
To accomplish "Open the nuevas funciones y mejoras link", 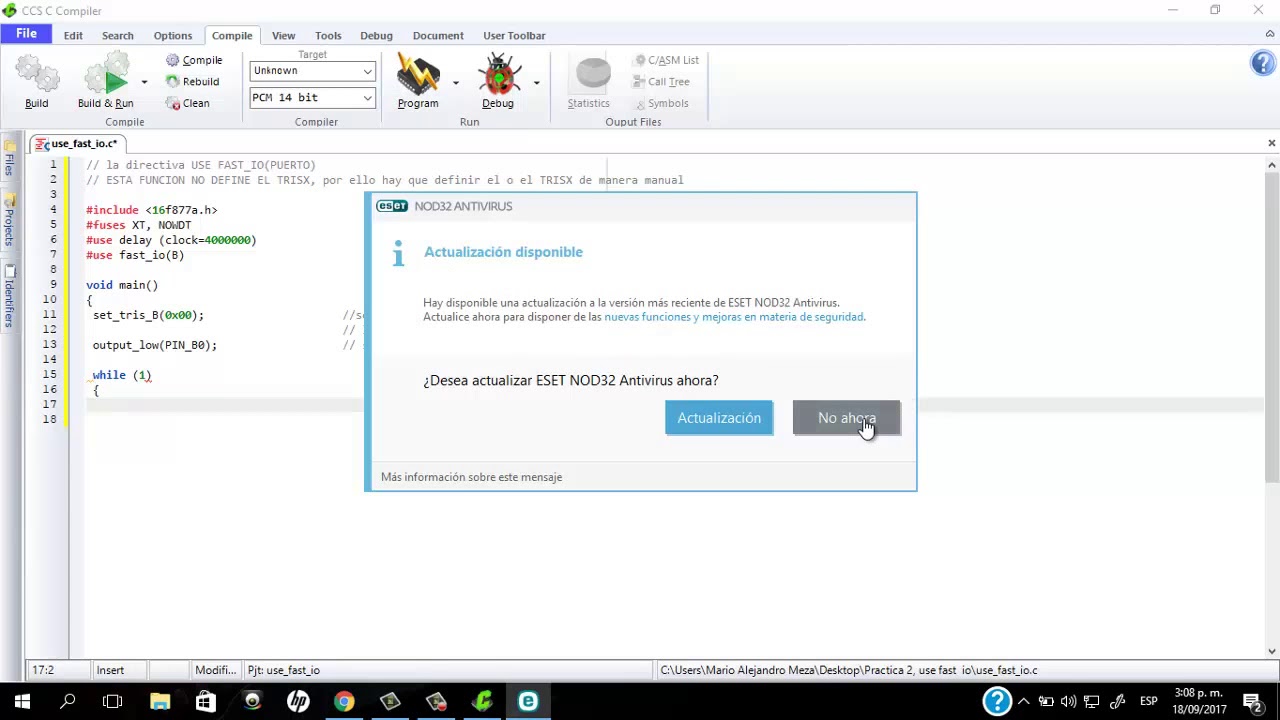I will 734,317.
